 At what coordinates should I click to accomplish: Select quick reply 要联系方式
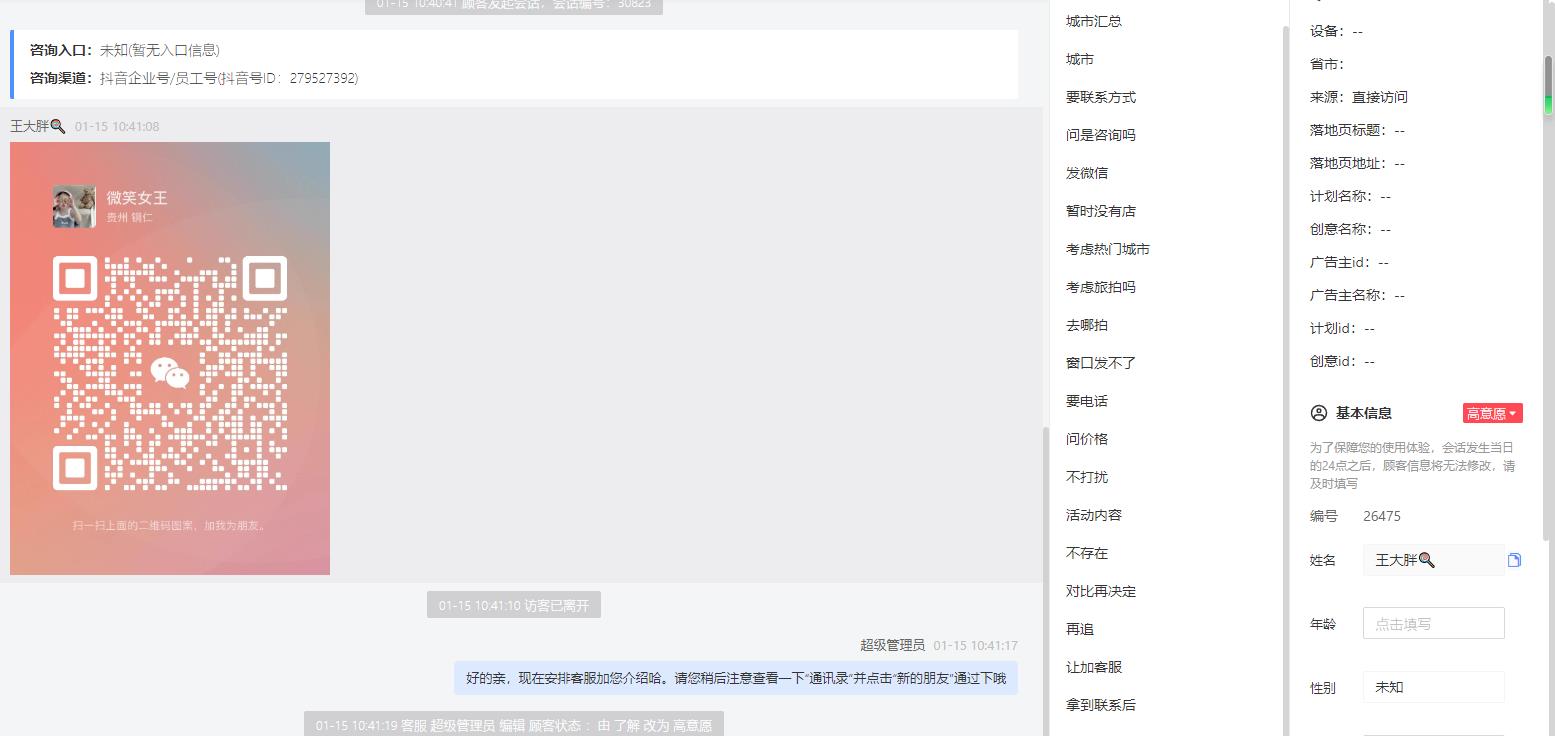click(1101, 97)
